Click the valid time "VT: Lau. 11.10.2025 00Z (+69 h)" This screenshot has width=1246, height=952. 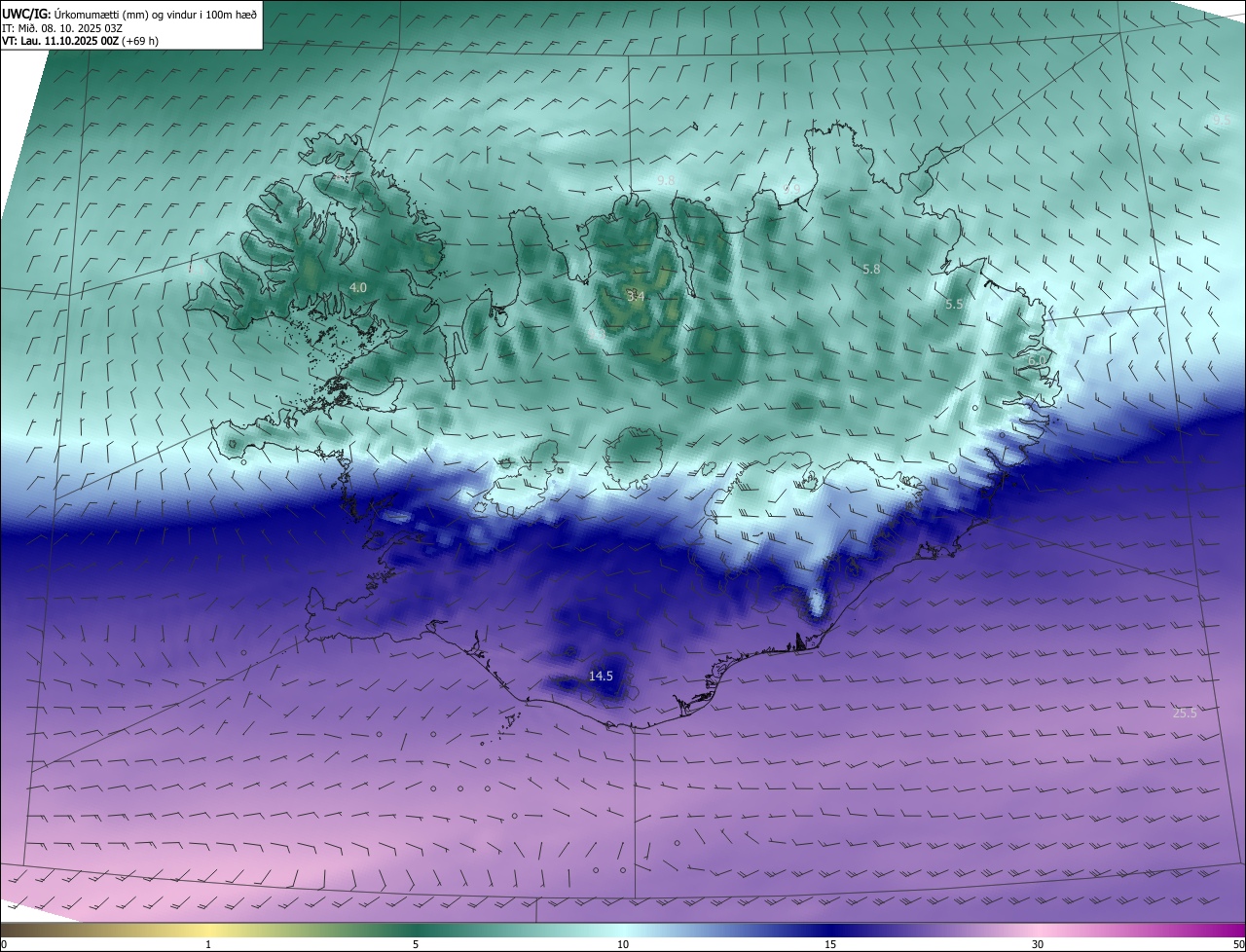tap(81, 41)
